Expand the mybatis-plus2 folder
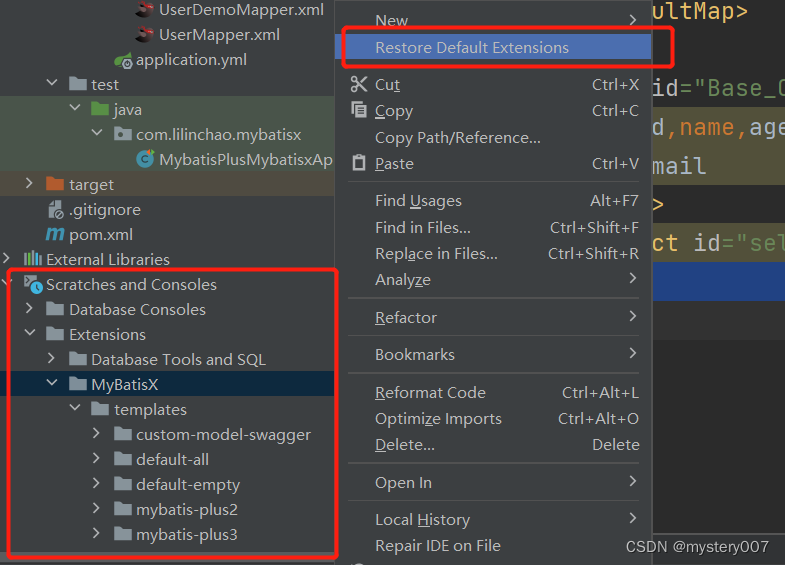The image size is (785, 565). point(96,509)
